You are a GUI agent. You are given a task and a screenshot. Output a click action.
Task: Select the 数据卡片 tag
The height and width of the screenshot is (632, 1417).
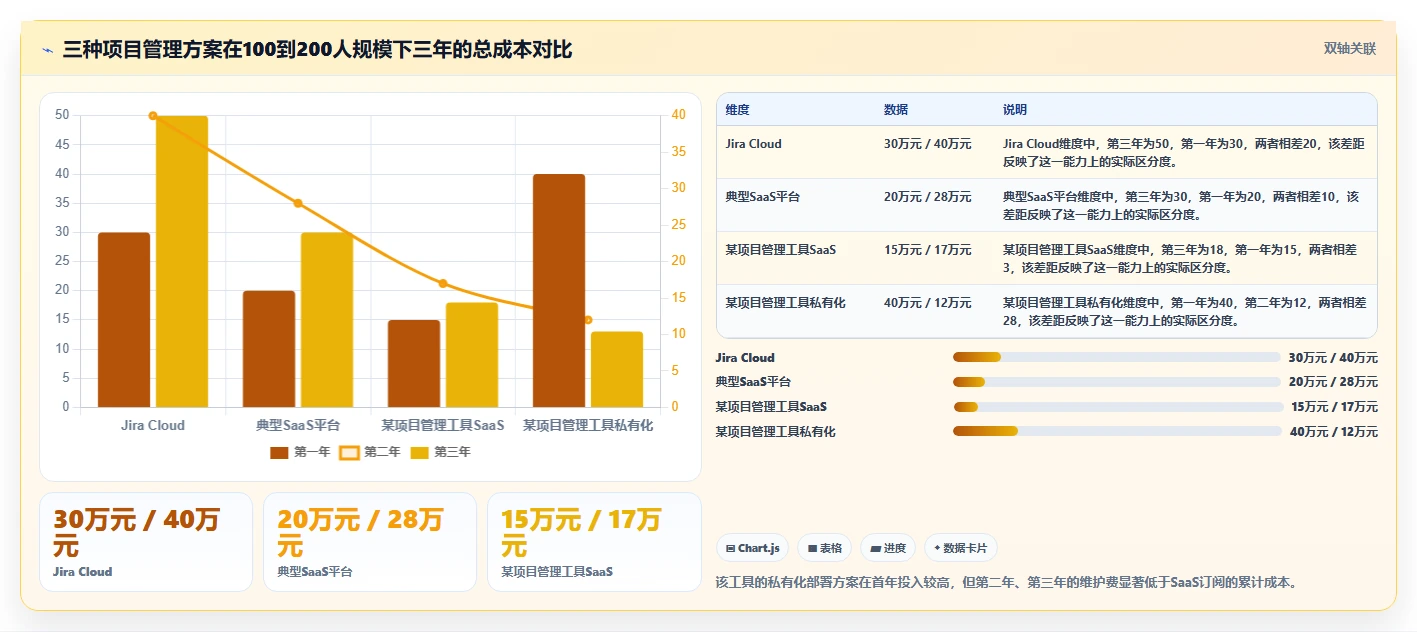(960, 548)
